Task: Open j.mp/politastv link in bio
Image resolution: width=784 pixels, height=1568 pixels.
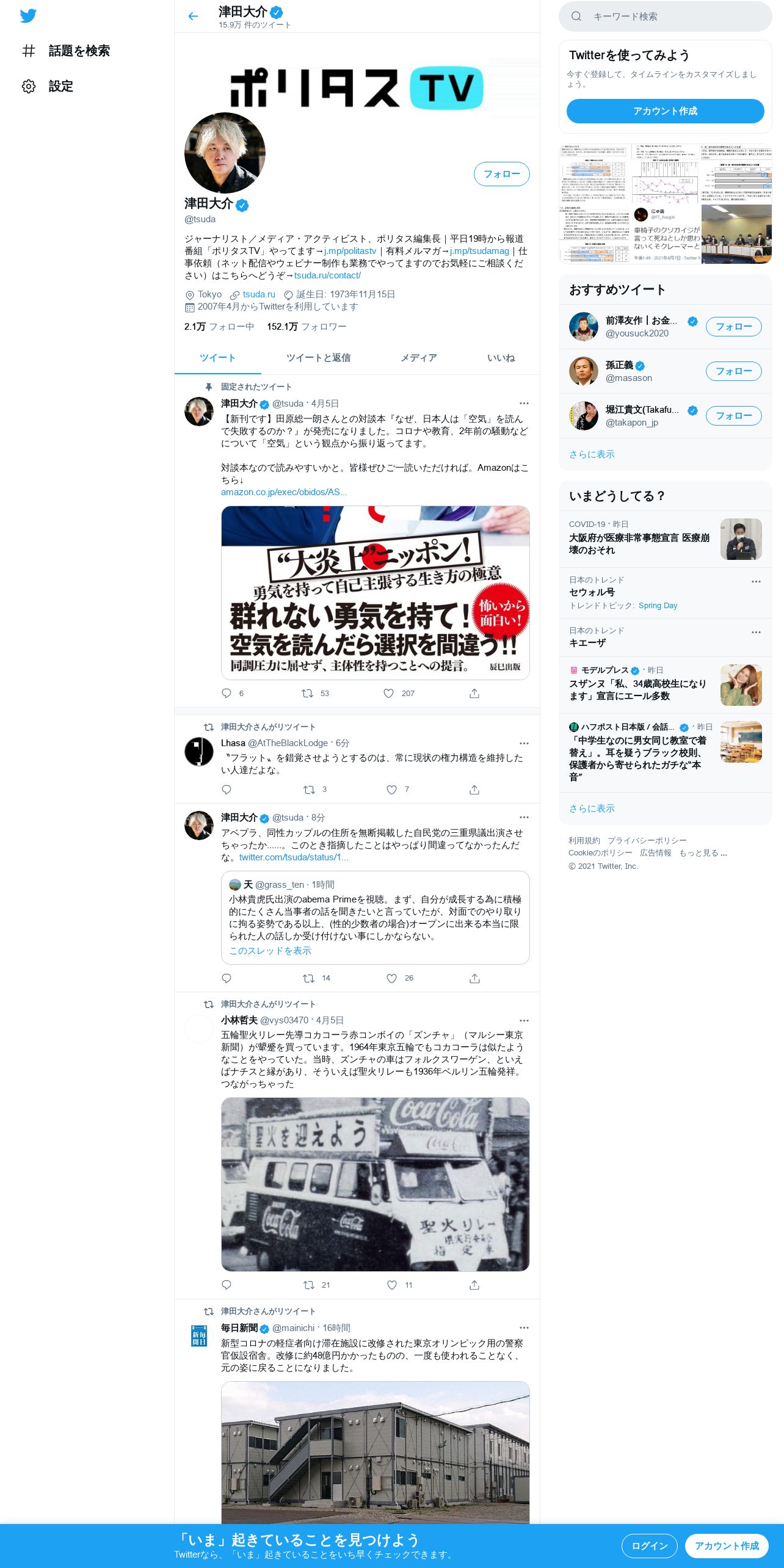Action: pyautogui.click(x=350, y=251)
